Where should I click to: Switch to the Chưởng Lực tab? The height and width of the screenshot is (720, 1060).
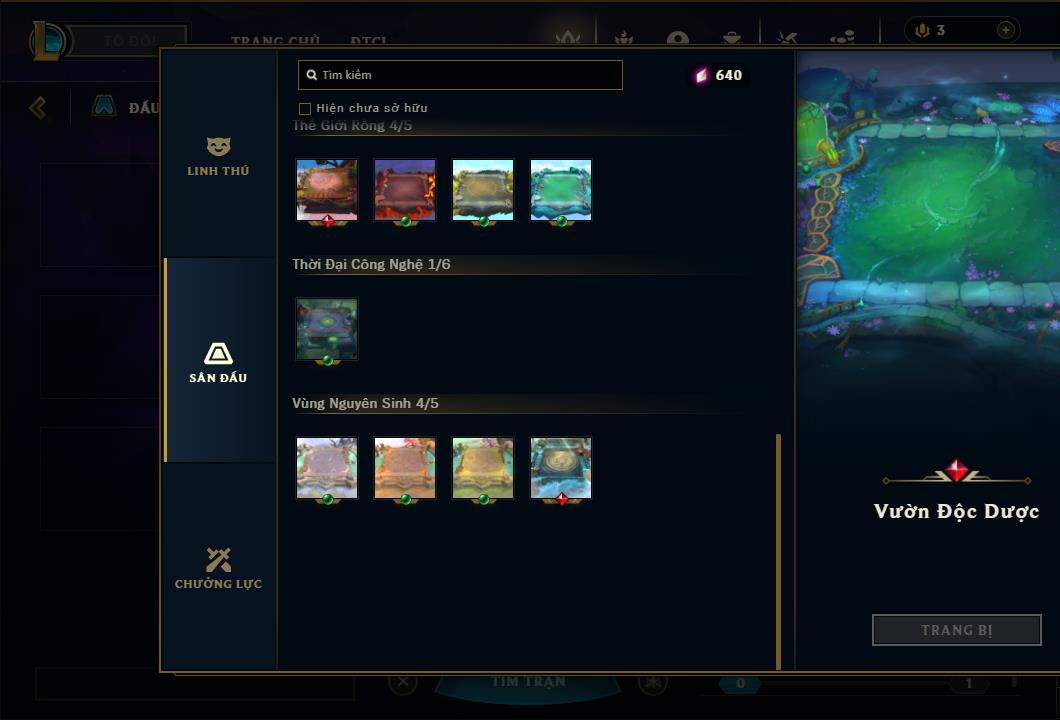[218, 569]
